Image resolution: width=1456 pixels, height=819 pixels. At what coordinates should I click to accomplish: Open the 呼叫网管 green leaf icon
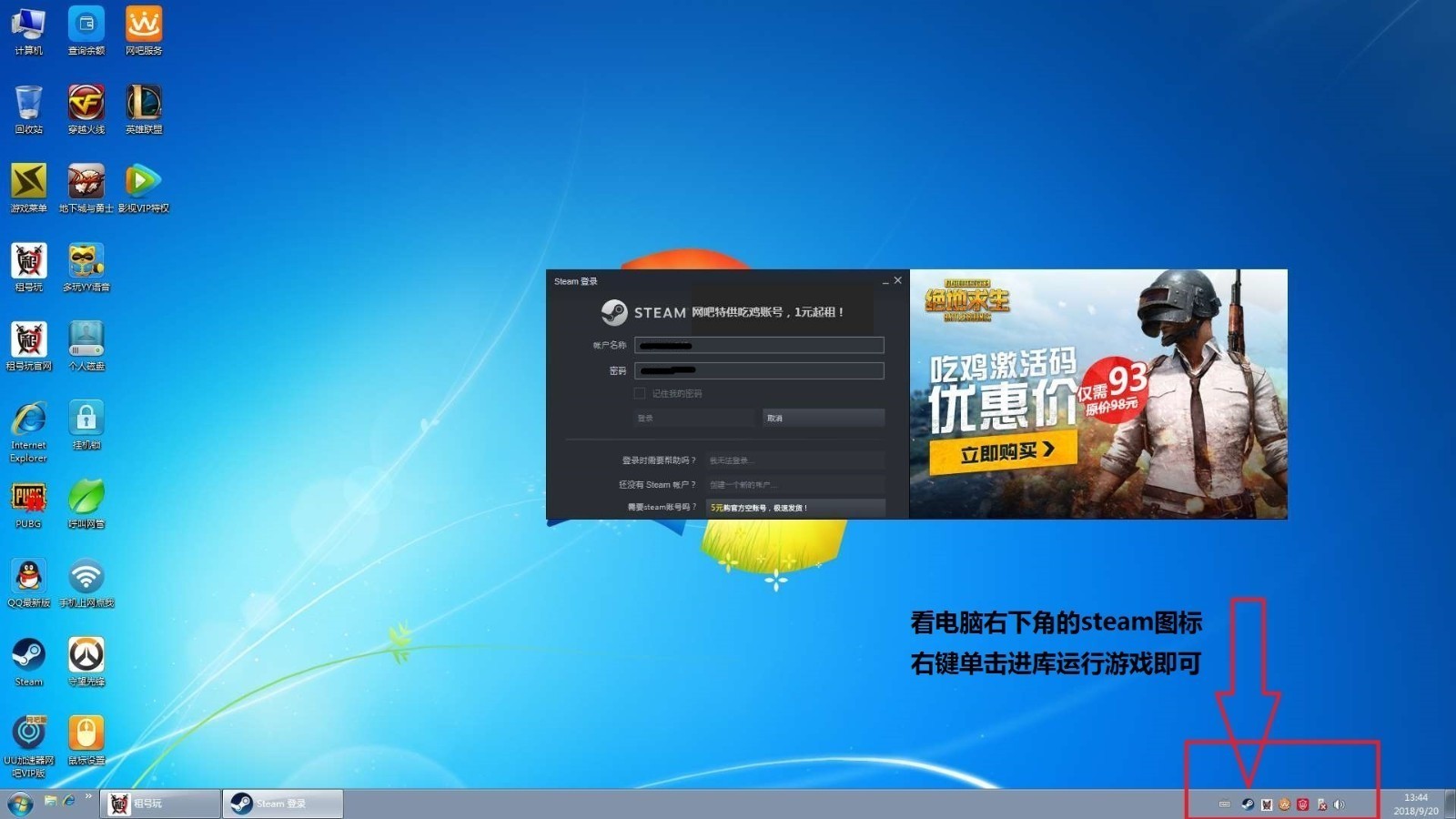[x=86, y=504]
